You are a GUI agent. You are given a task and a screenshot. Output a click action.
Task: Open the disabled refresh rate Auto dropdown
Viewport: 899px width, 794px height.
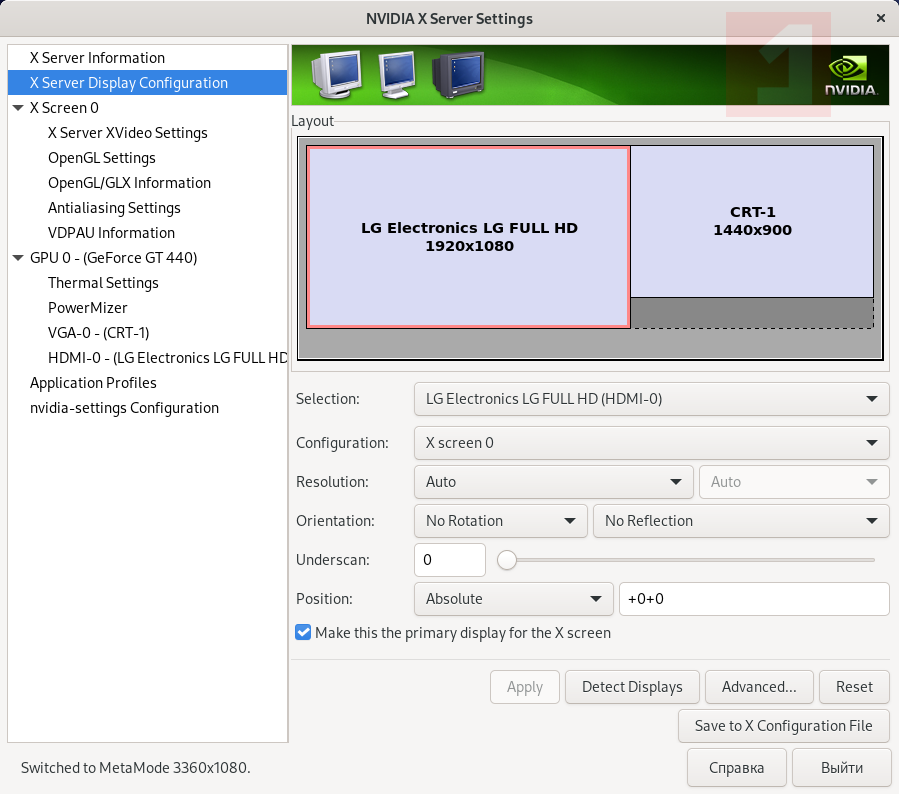pyautogui.click(x=794, y=482)
